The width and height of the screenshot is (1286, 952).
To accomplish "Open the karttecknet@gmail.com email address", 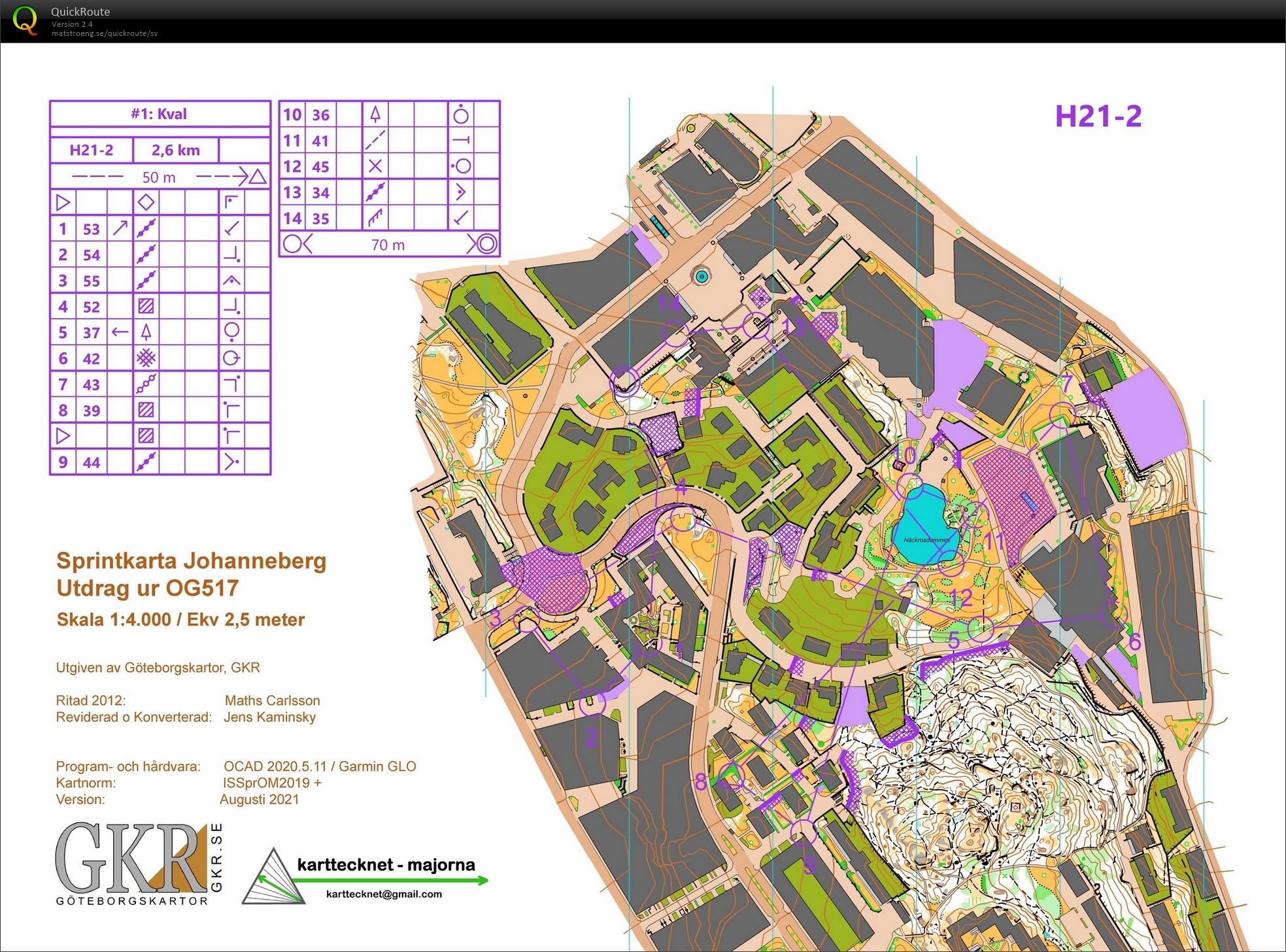I will (384, 894).
